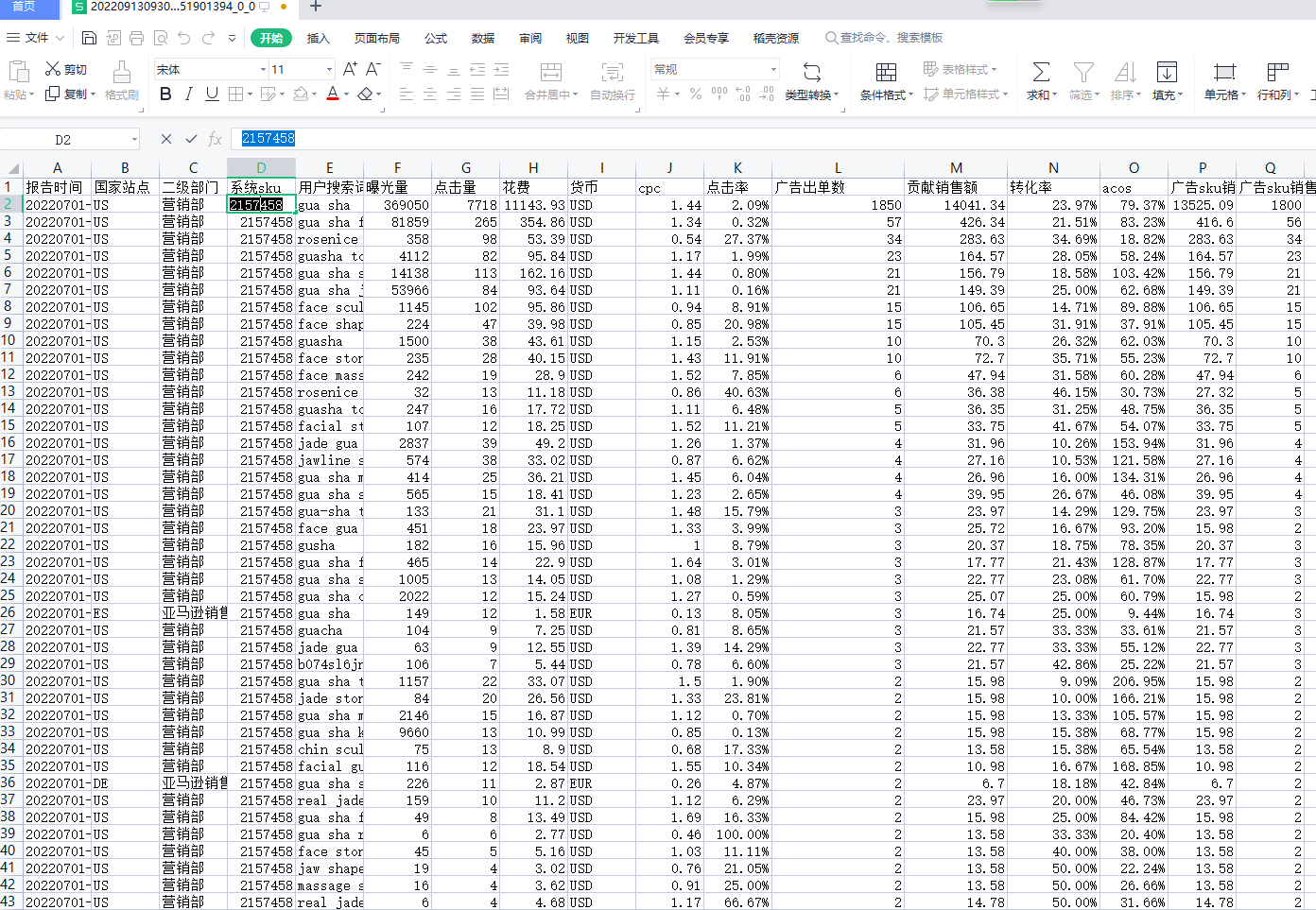Click the eraser clear-format icon
The height and width of the screenshot is (910, 1316).
pos(365,94)
